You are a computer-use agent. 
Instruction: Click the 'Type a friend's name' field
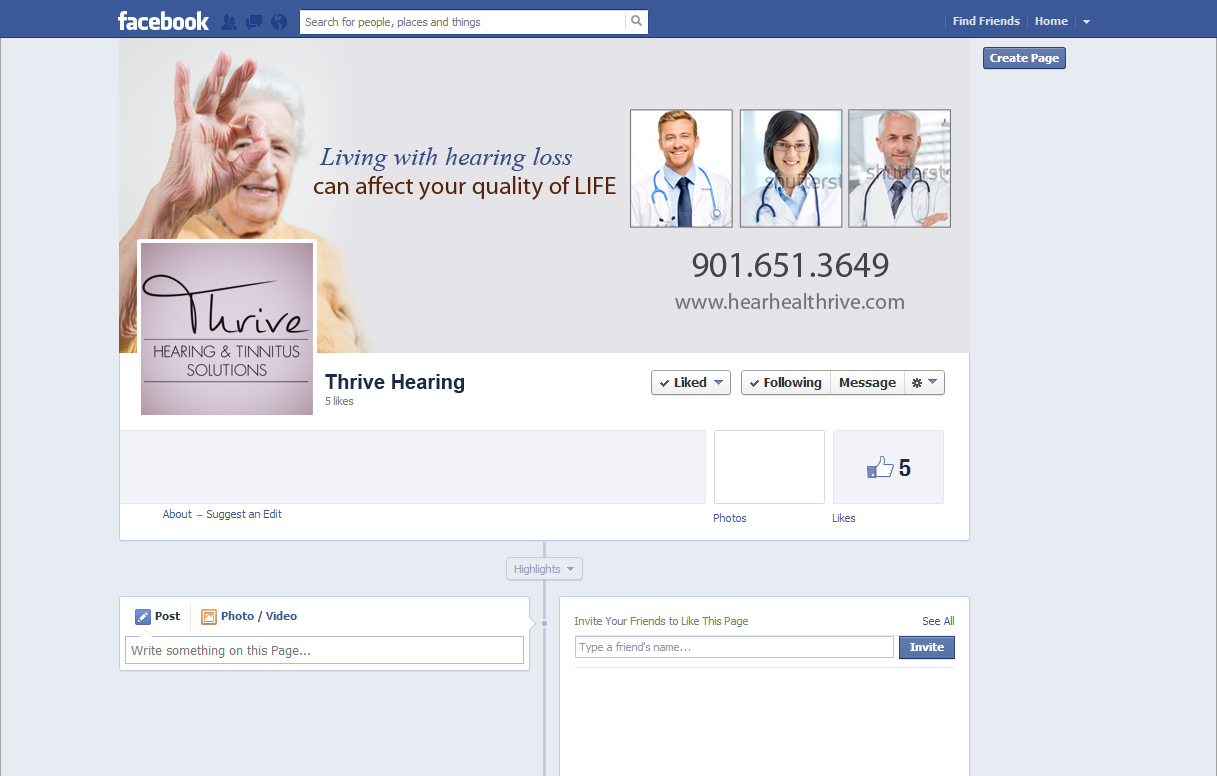[x=734, y=647]
